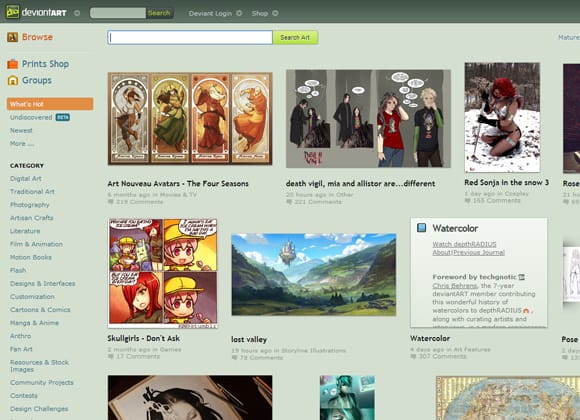Open 219 Comments on Art Nouveau Avatars

[x=135, y=202]
